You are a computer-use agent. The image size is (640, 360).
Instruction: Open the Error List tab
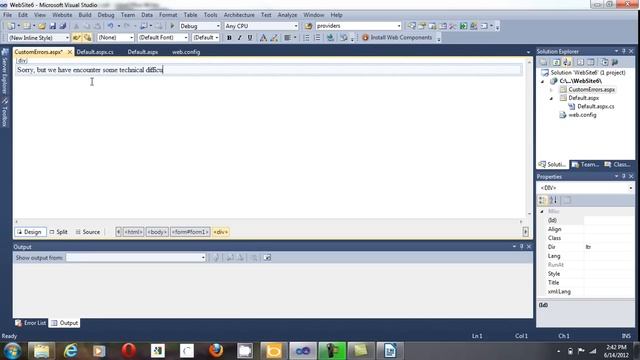coord(31,323)
